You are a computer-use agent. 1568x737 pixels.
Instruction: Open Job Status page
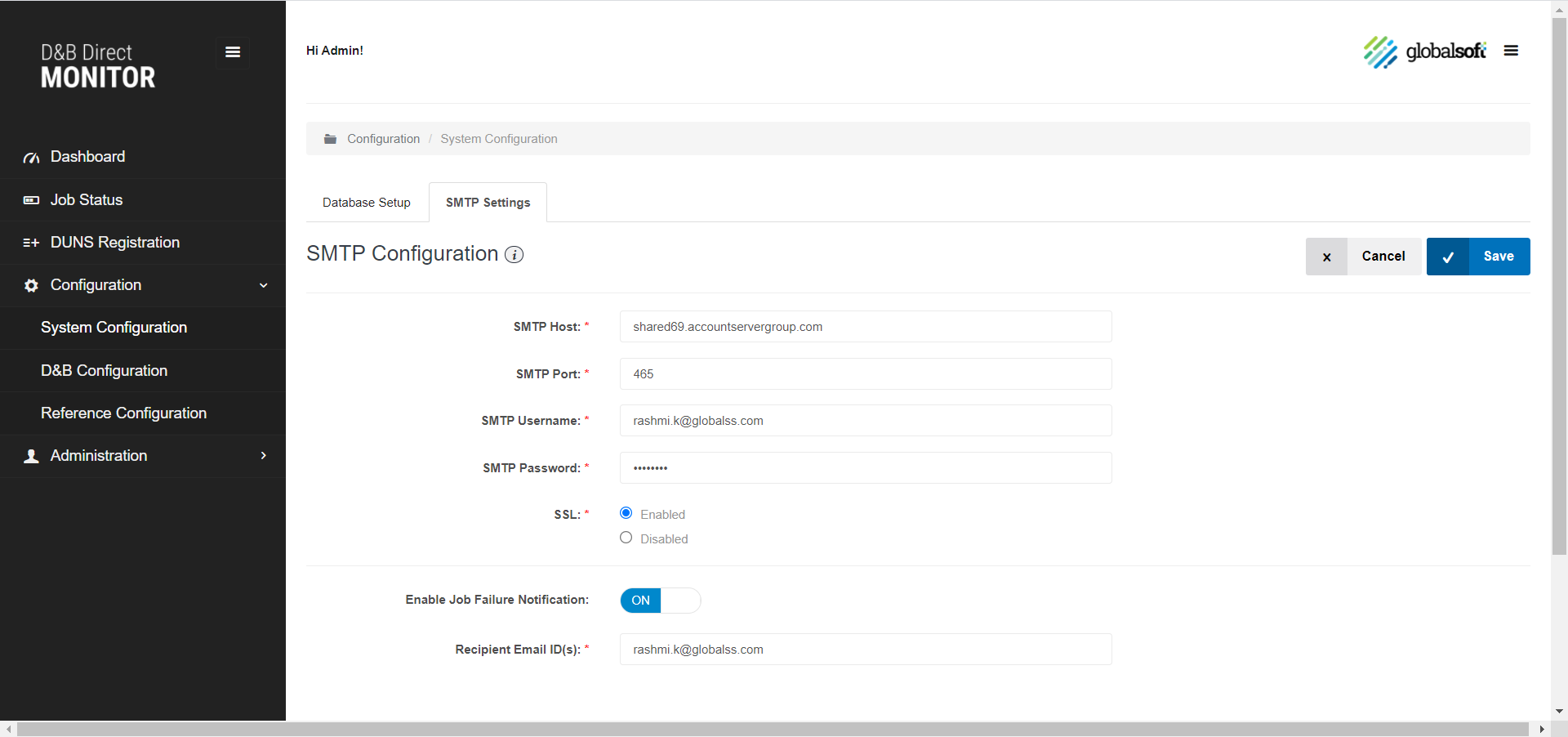(87, 200)
